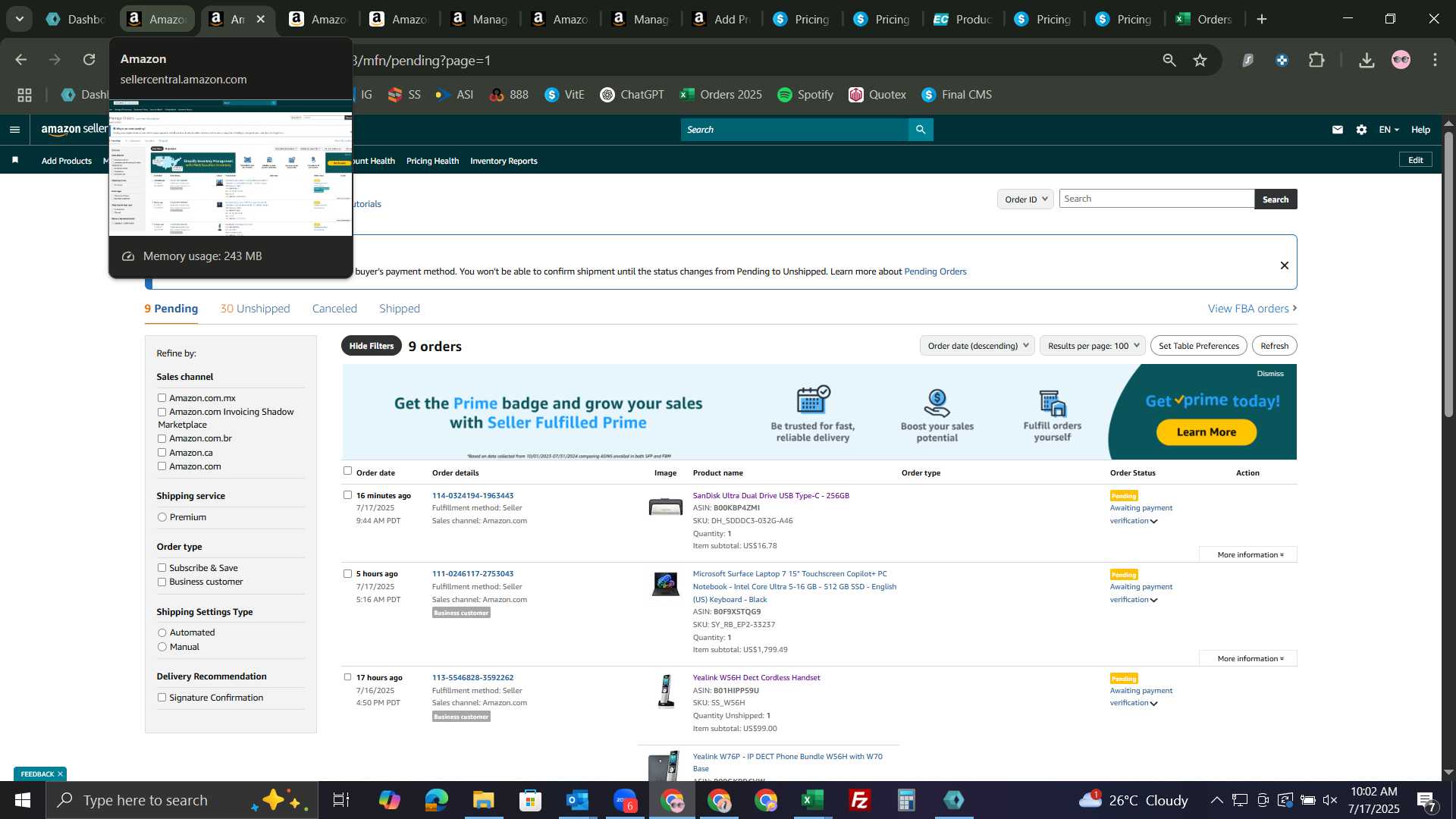Viewport: 1456px width, 819px height.
Task: Expand More information for order 114-0324194-1963443
Action: pos(1248,555)
